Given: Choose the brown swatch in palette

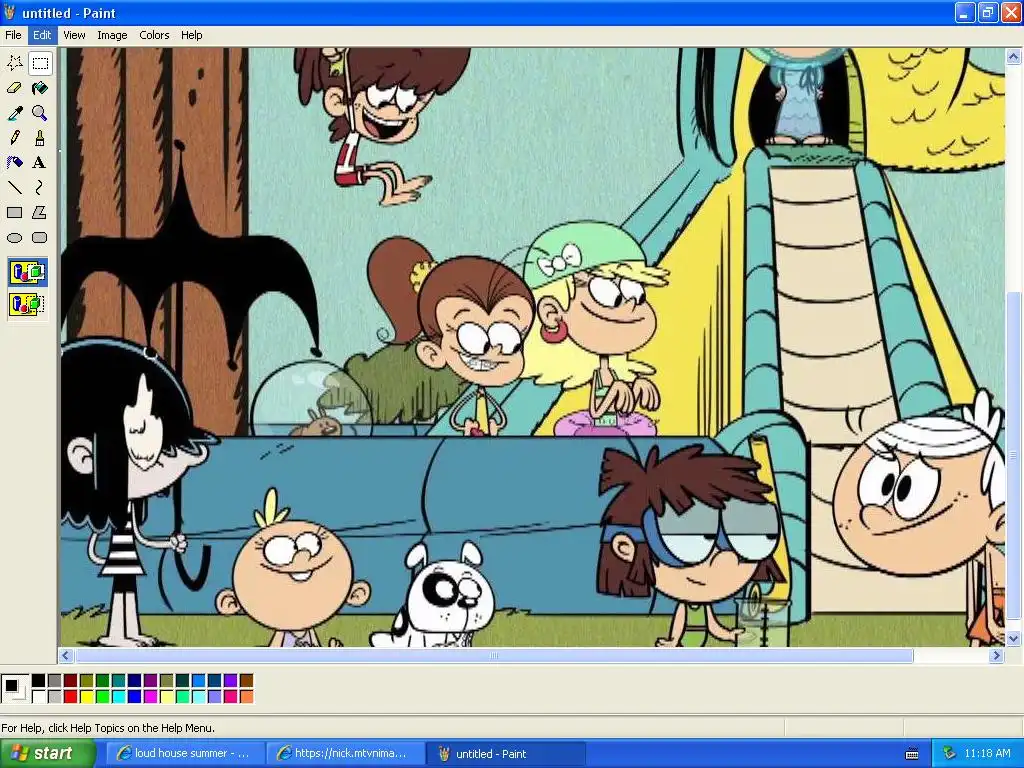Looking at the screenshot, I should point(246,680).
